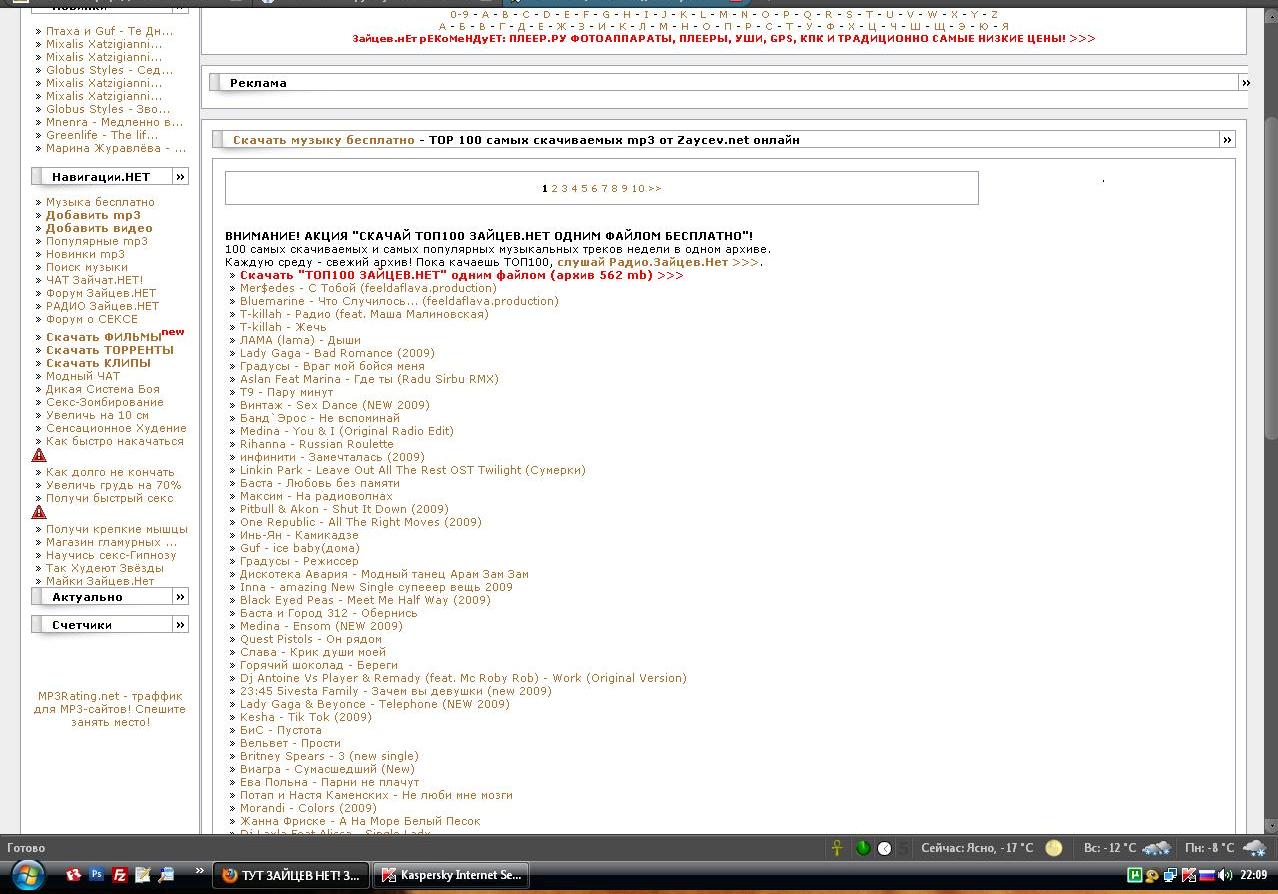Click the yellow tray icon next to µTorrent
Image resolution: width=1278 pixels, height=894 pixels.
tap(1152, 875)
